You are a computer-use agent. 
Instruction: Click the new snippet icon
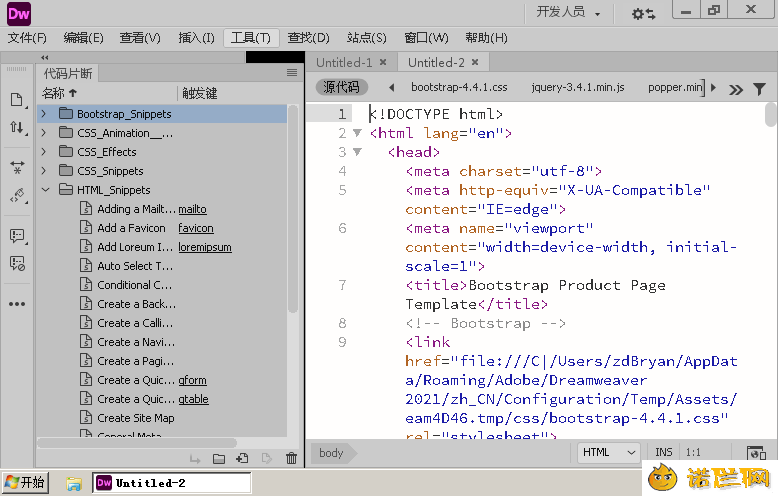click(x=243, y=459)
